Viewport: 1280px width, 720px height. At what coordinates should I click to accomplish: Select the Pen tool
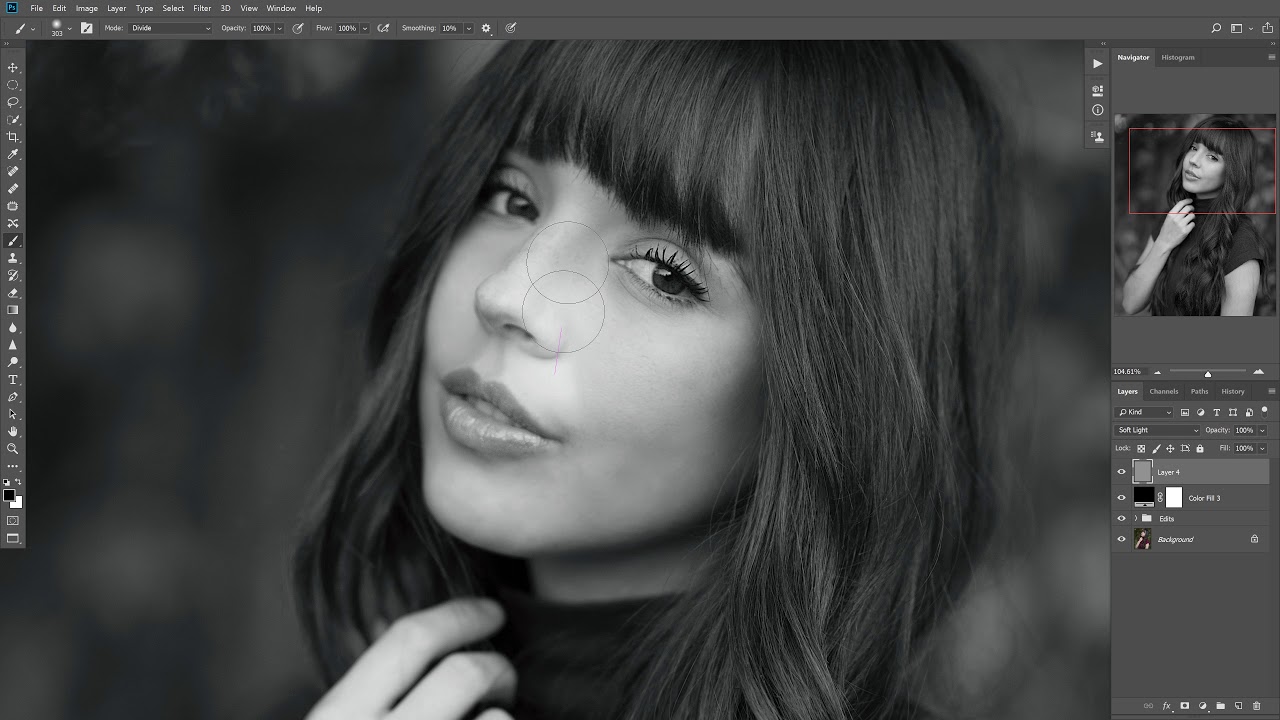tap(13, 397)
